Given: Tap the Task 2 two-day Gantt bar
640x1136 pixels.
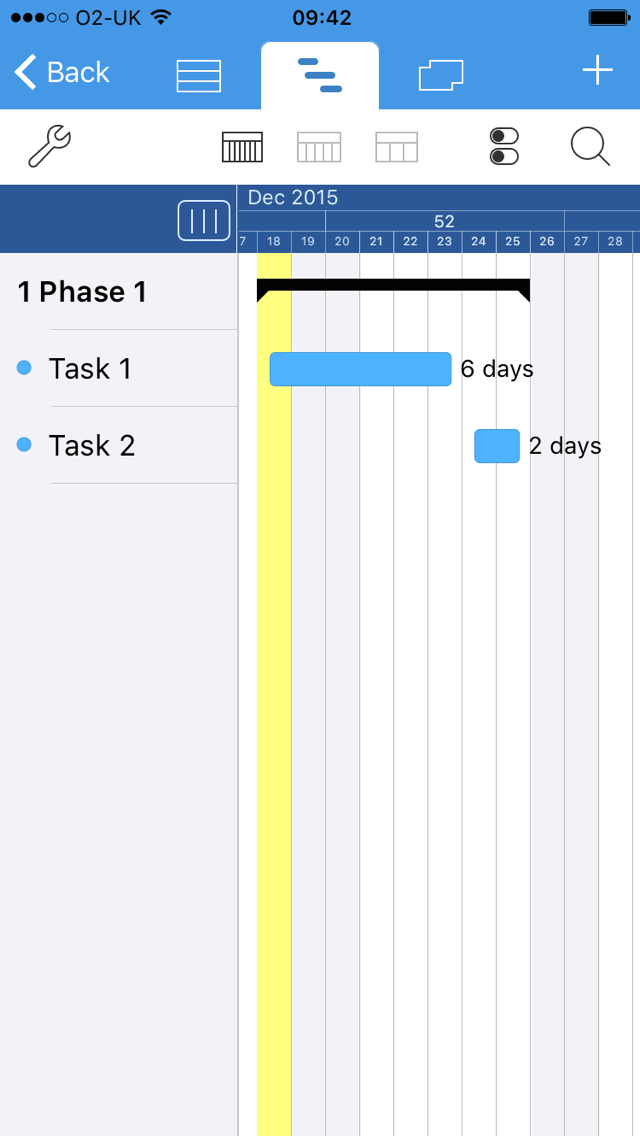Looking at the screenshot, I should coord(497,446).
